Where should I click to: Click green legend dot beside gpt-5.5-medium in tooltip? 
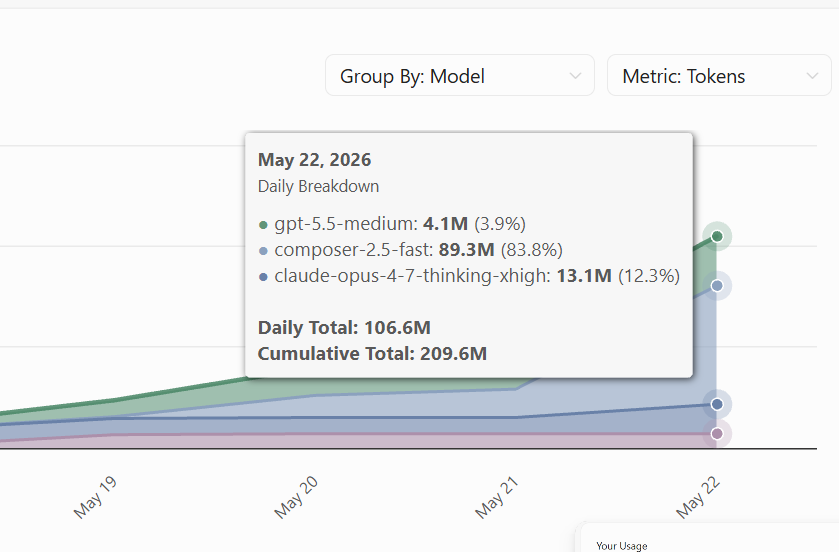pos(263,225)
